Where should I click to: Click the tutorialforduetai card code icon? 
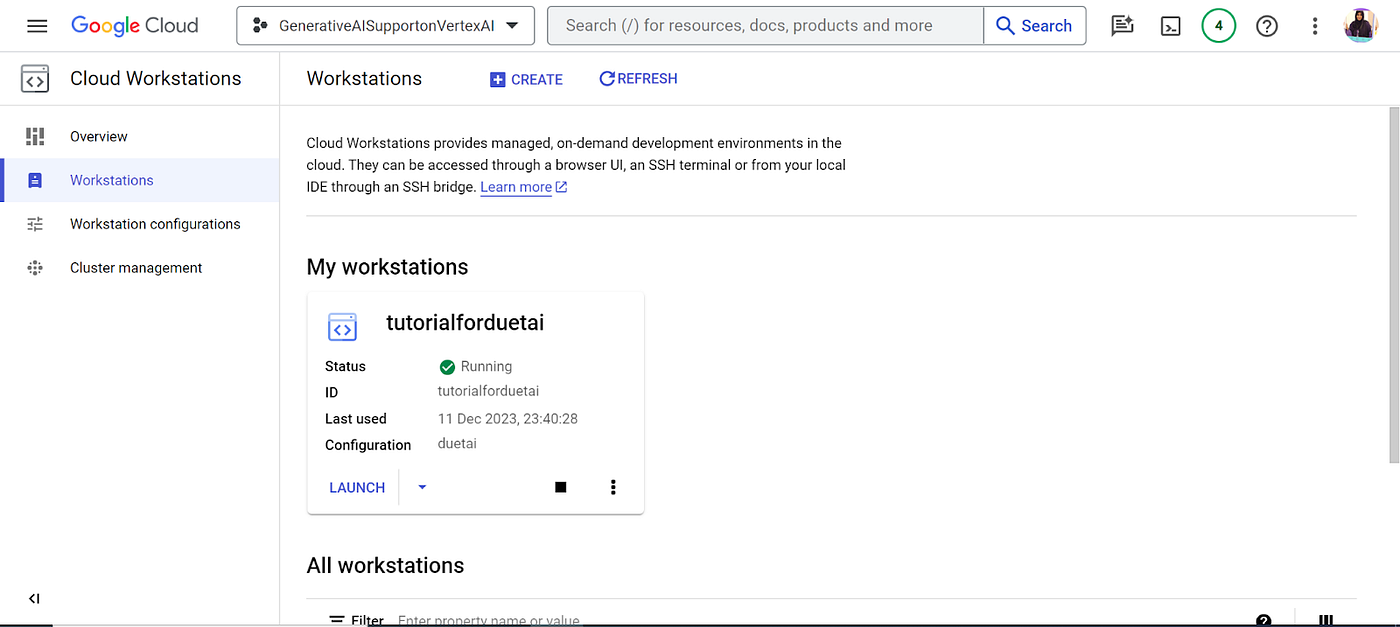tap(342, 326)
